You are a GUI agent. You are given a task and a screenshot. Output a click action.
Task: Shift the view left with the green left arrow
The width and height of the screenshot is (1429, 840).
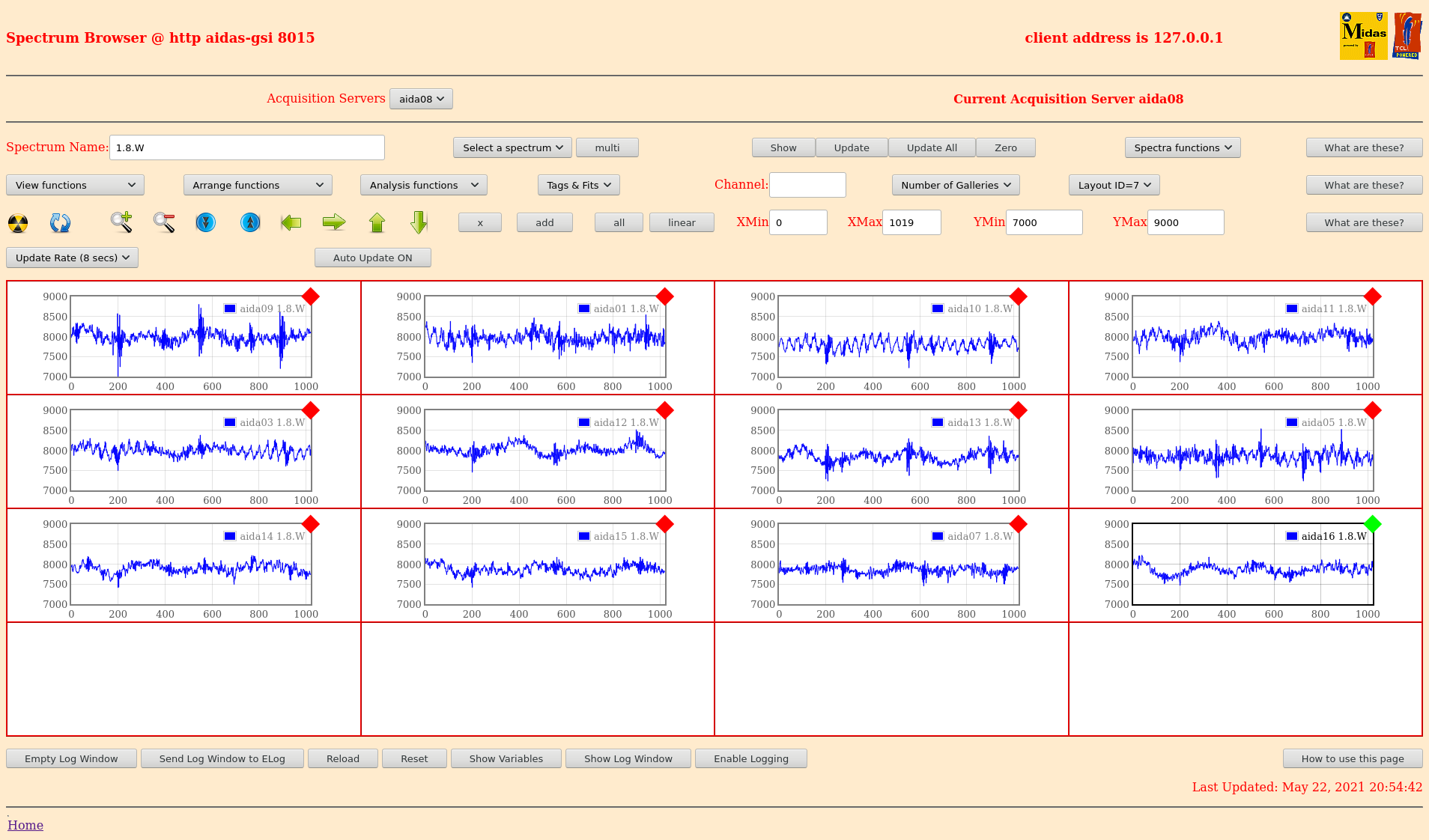pyautogui.click(x=291, y=222)
